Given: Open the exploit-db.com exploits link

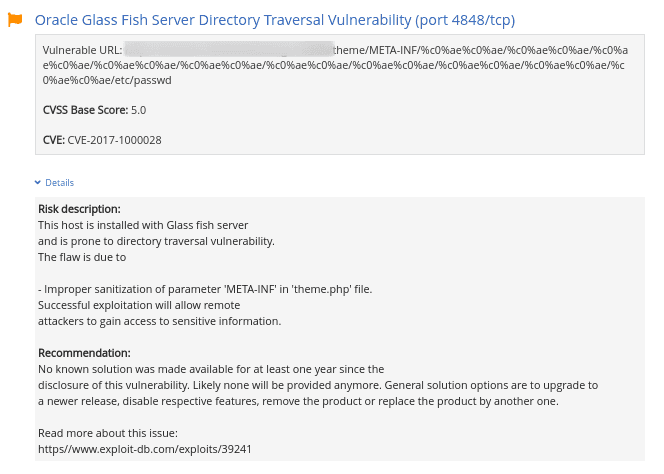Looking at the screenshot, I should click(144, 449).
